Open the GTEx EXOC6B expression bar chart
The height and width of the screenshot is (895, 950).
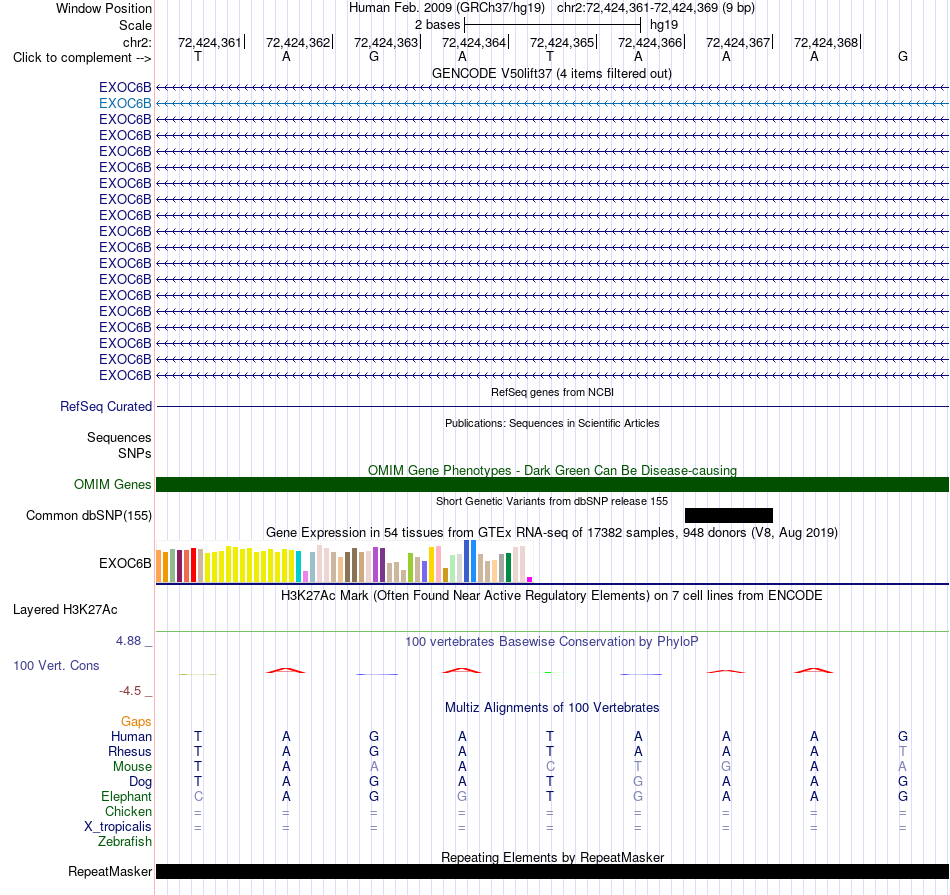click(x=344, y=562)
